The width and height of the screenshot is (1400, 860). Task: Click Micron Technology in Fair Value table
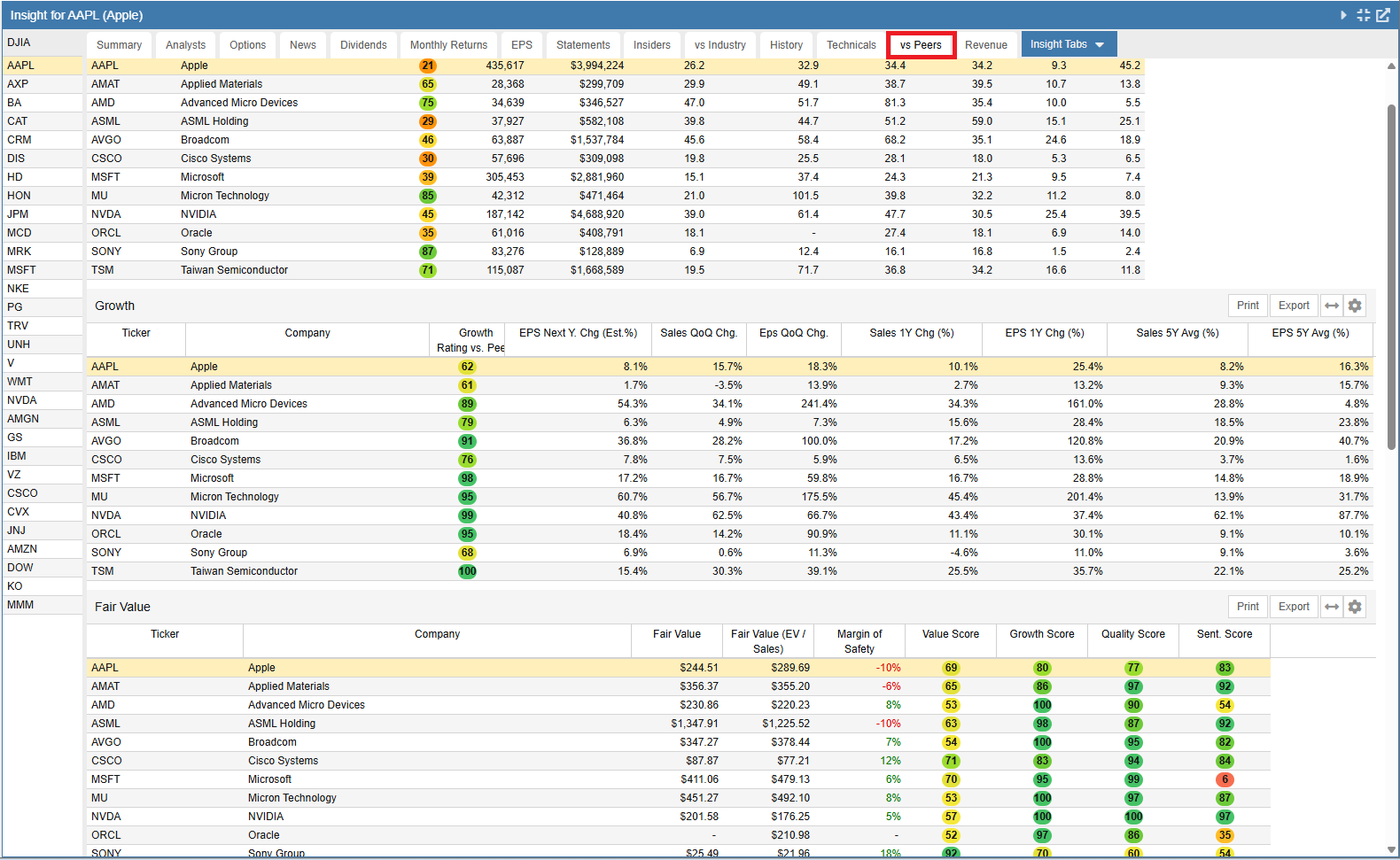tap(292, 798)
